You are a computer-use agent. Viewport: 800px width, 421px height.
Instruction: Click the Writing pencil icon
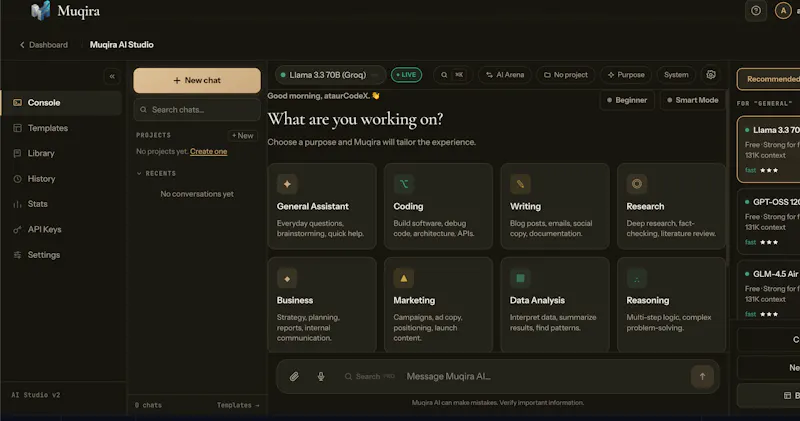[520, 184]
